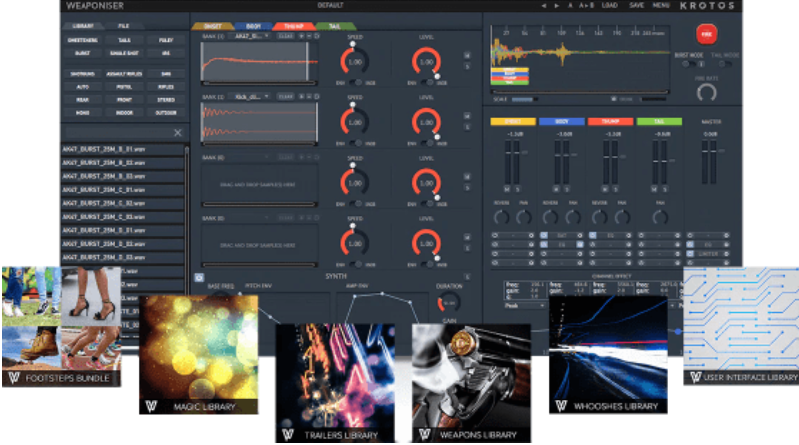Click the Master channel fader
This screenshot has width=799, height=445.
tap(711, 160)
